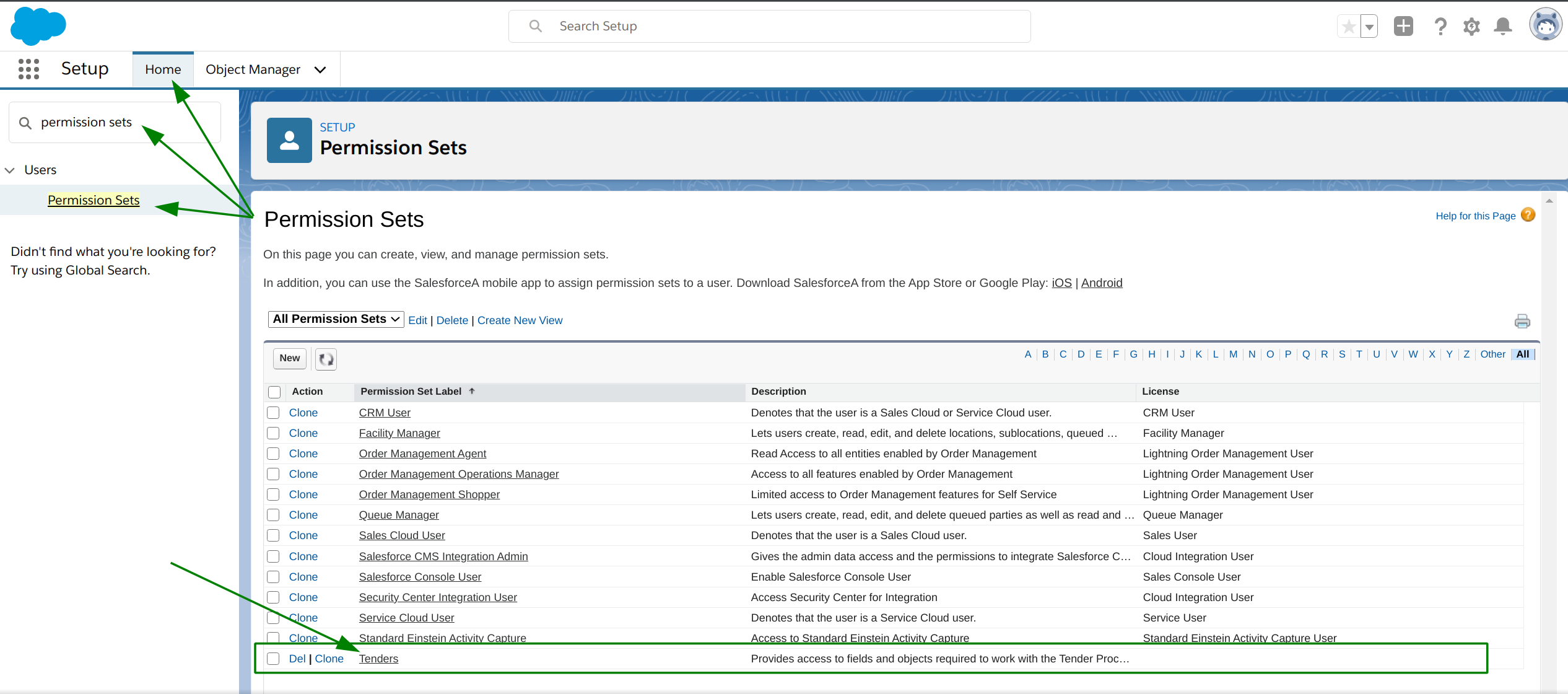Click Create New View link

(520, 320)
